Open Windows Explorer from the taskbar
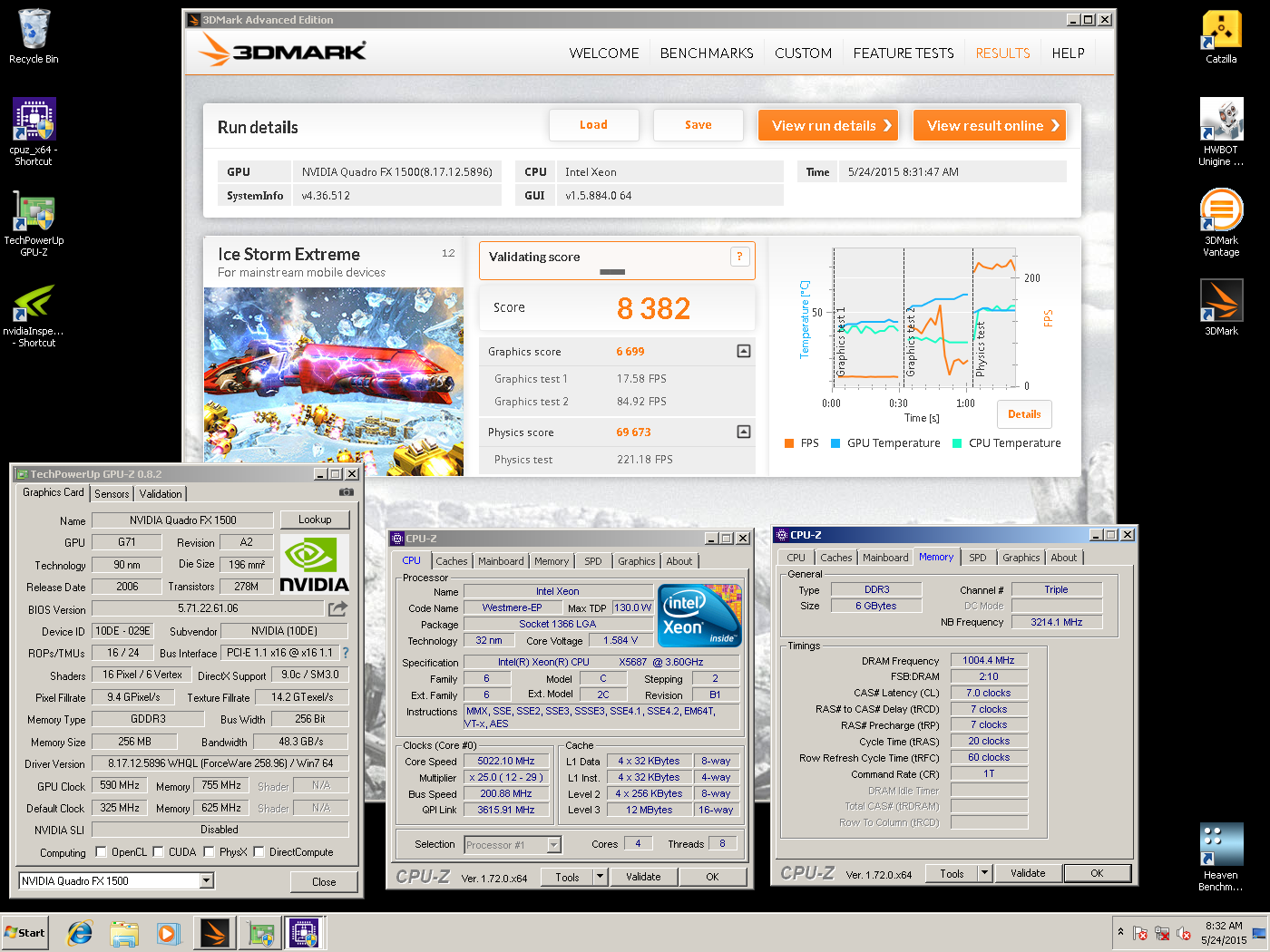 [124, 933]
